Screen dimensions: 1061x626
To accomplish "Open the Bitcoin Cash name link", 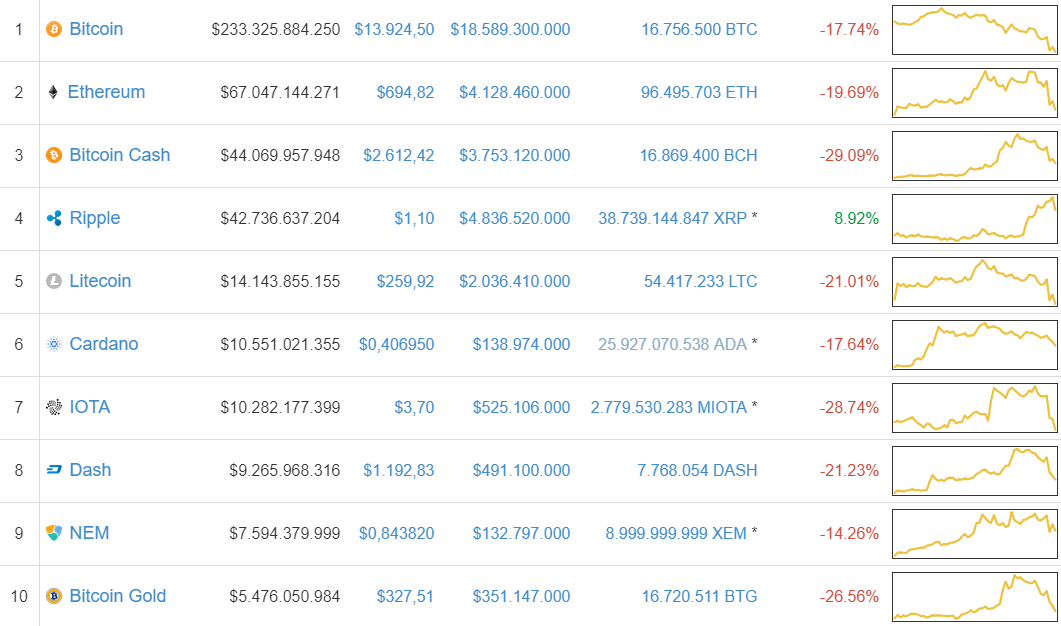I will [x=120, y=155].
